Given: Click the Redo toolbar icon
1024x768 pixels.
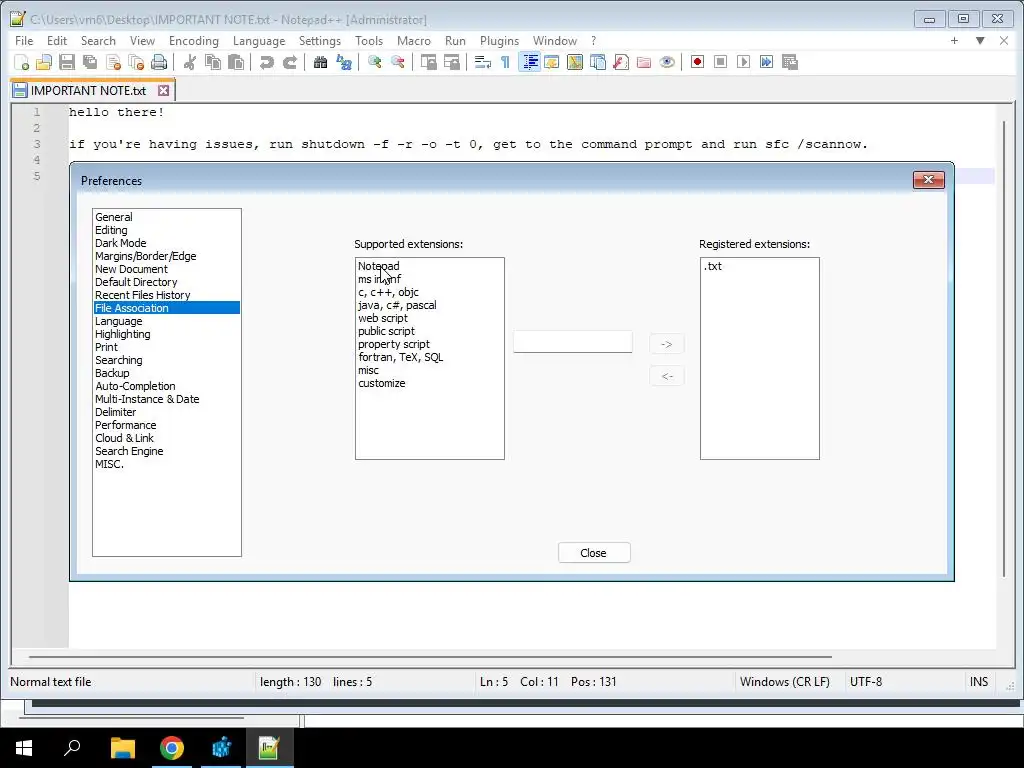Looking at the screenshot, I should pyautogui.click(x=289, y=62).
